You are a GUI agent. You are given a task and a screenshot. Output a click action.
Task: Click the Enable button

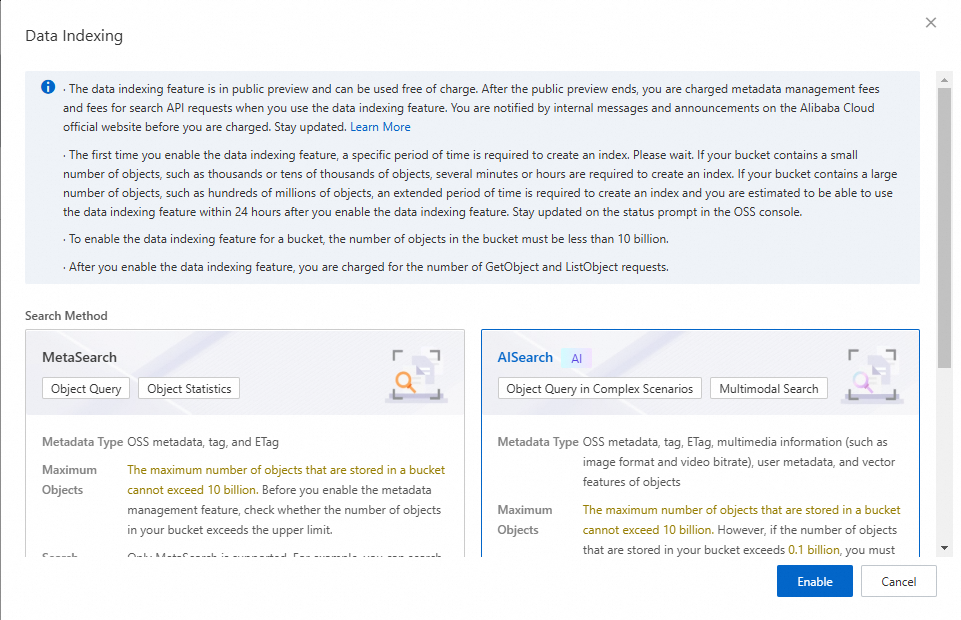pyautogui.click(x=815, y=581)
